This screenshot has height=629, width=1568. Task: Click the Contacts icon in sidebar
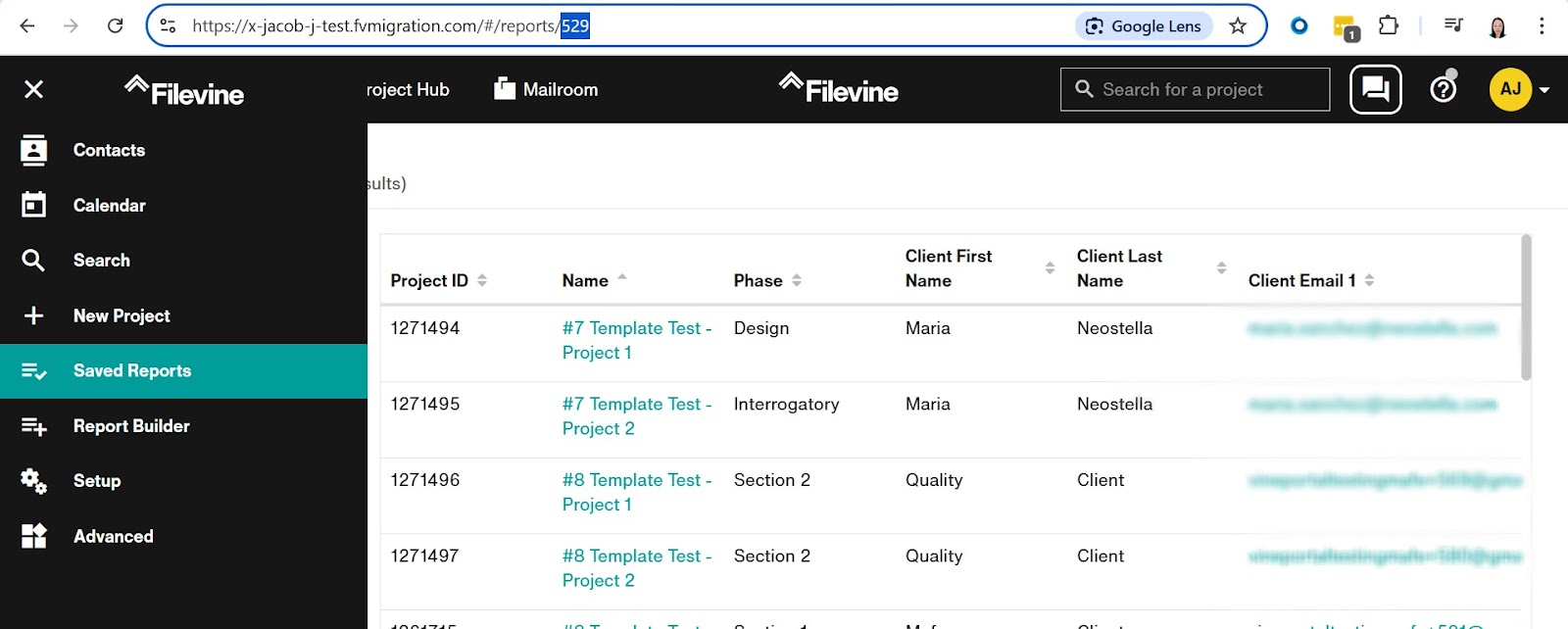33,150
